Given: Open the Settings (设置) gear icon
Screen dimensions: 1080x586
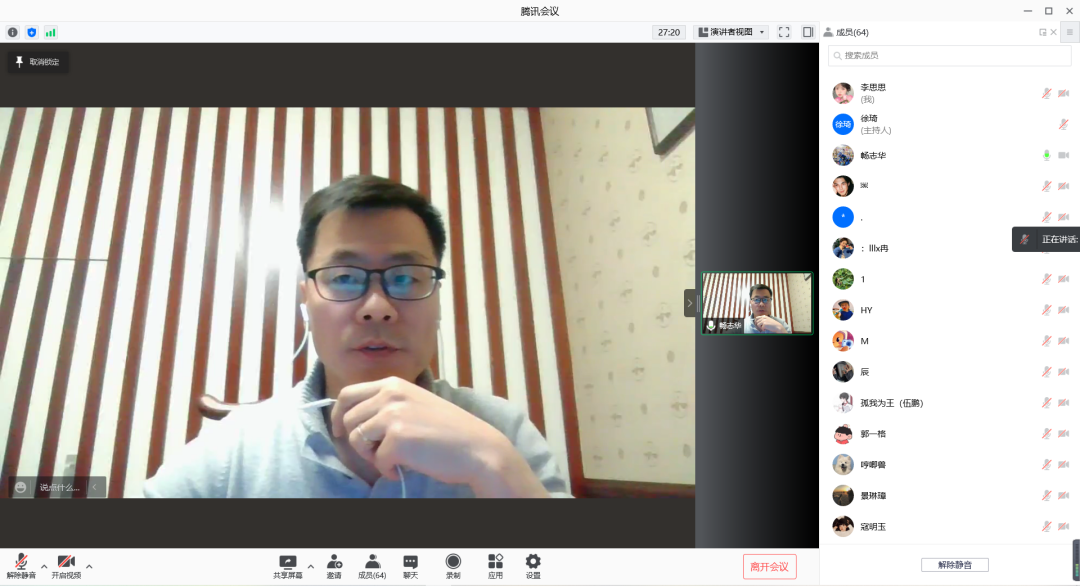Looking at the screenshot, I should point(533,563).
